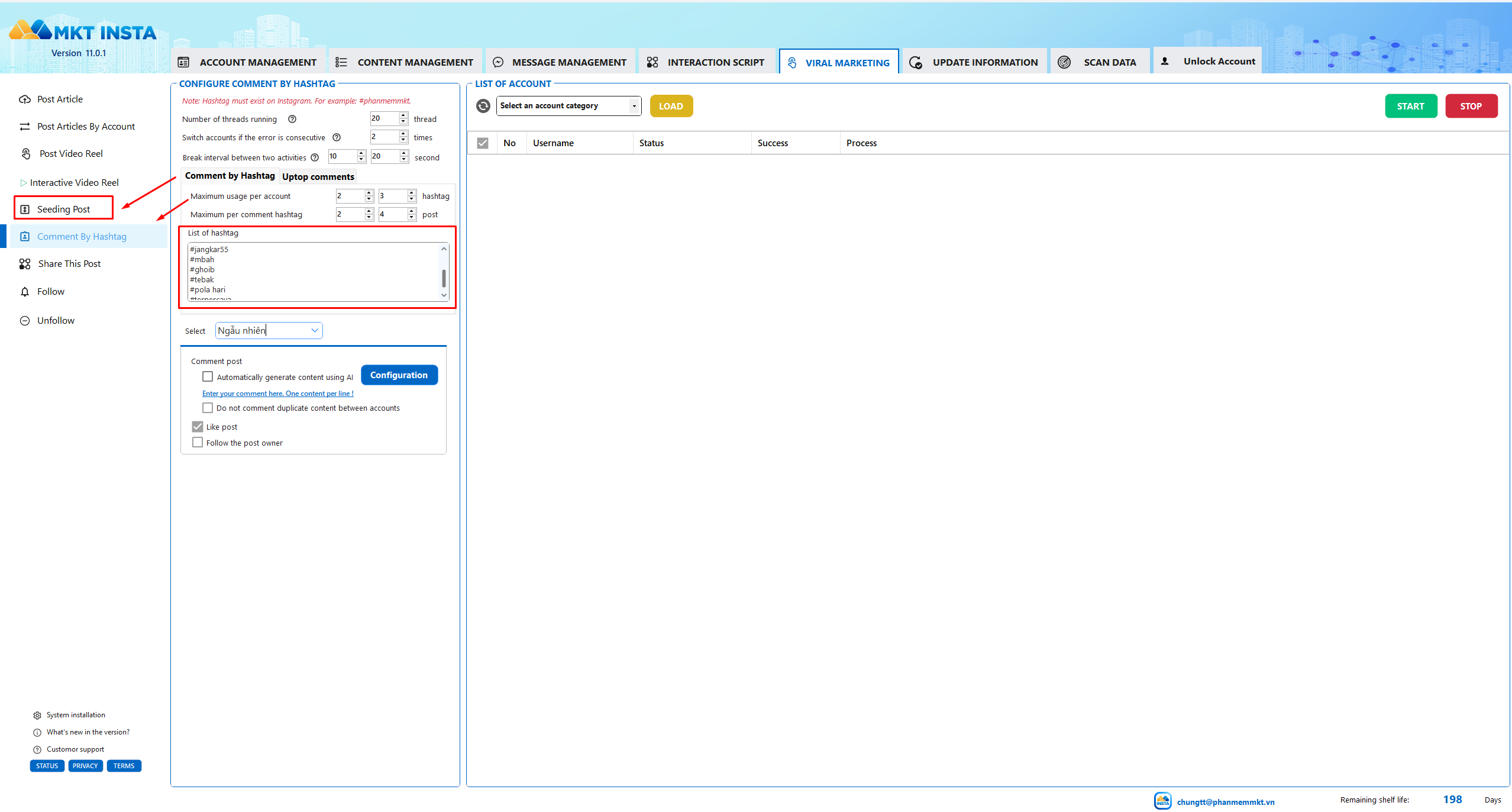Click the System installation gear icon
Viewport: 1512px width, 812px height.
(x=37, y=716)
